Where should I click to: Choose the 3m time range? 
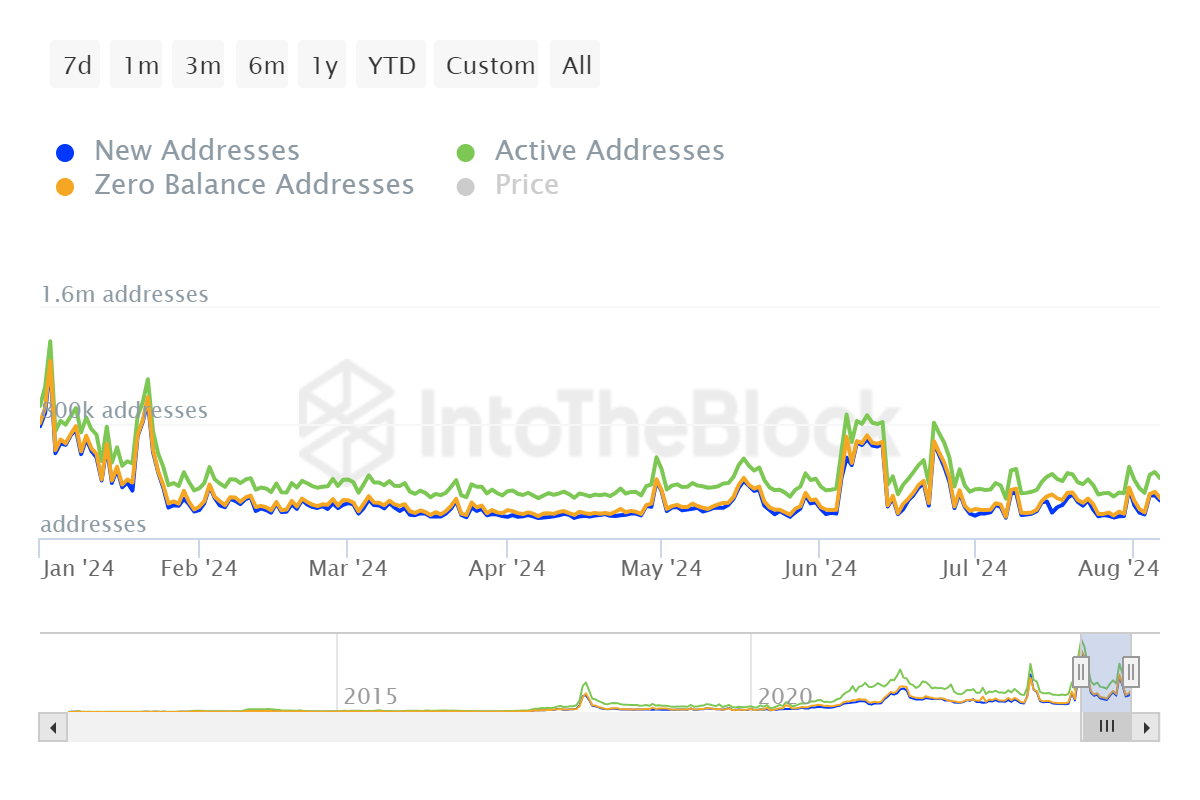coord(202,66)
